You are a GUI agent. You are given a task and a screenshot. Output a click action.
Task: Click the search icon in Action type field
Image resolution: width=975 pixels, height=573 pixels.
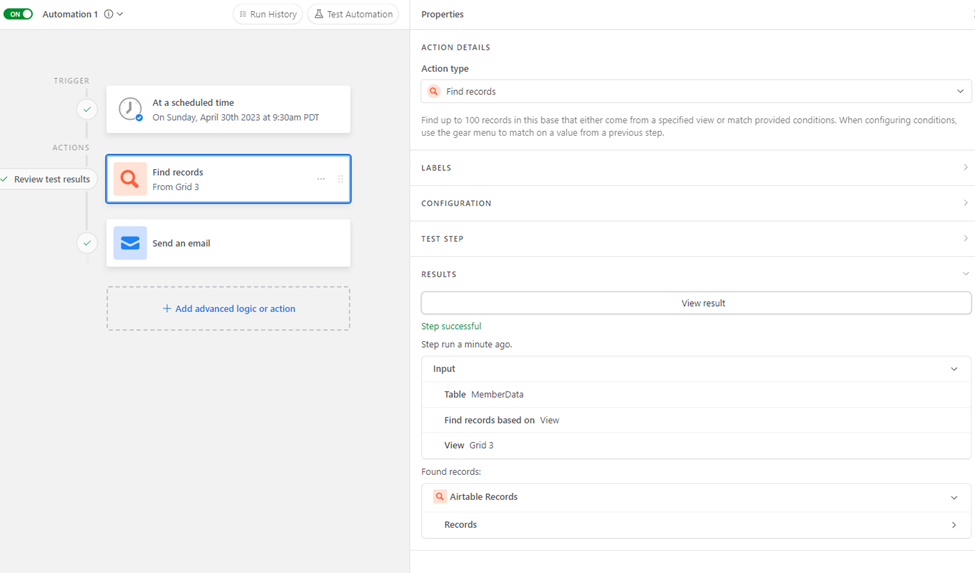(434, 91)
